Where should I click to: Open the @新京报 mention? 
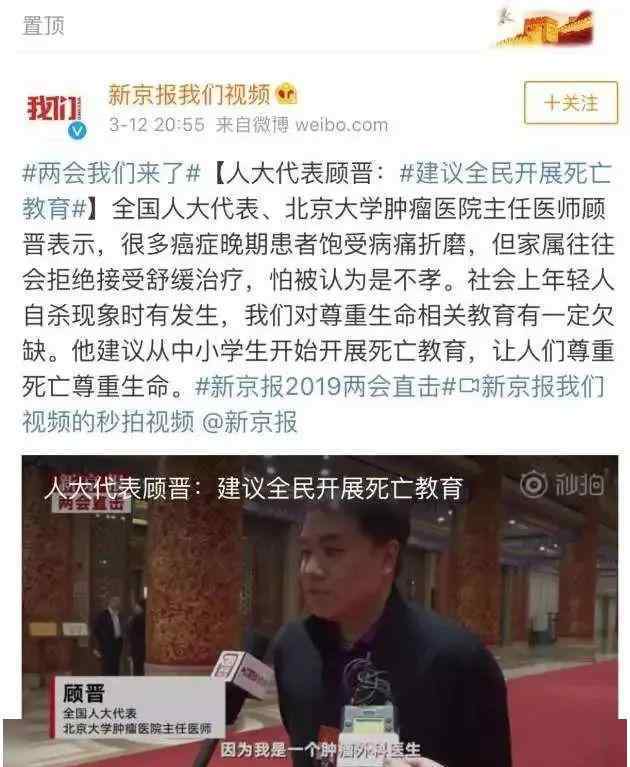(x=249, y=422)
